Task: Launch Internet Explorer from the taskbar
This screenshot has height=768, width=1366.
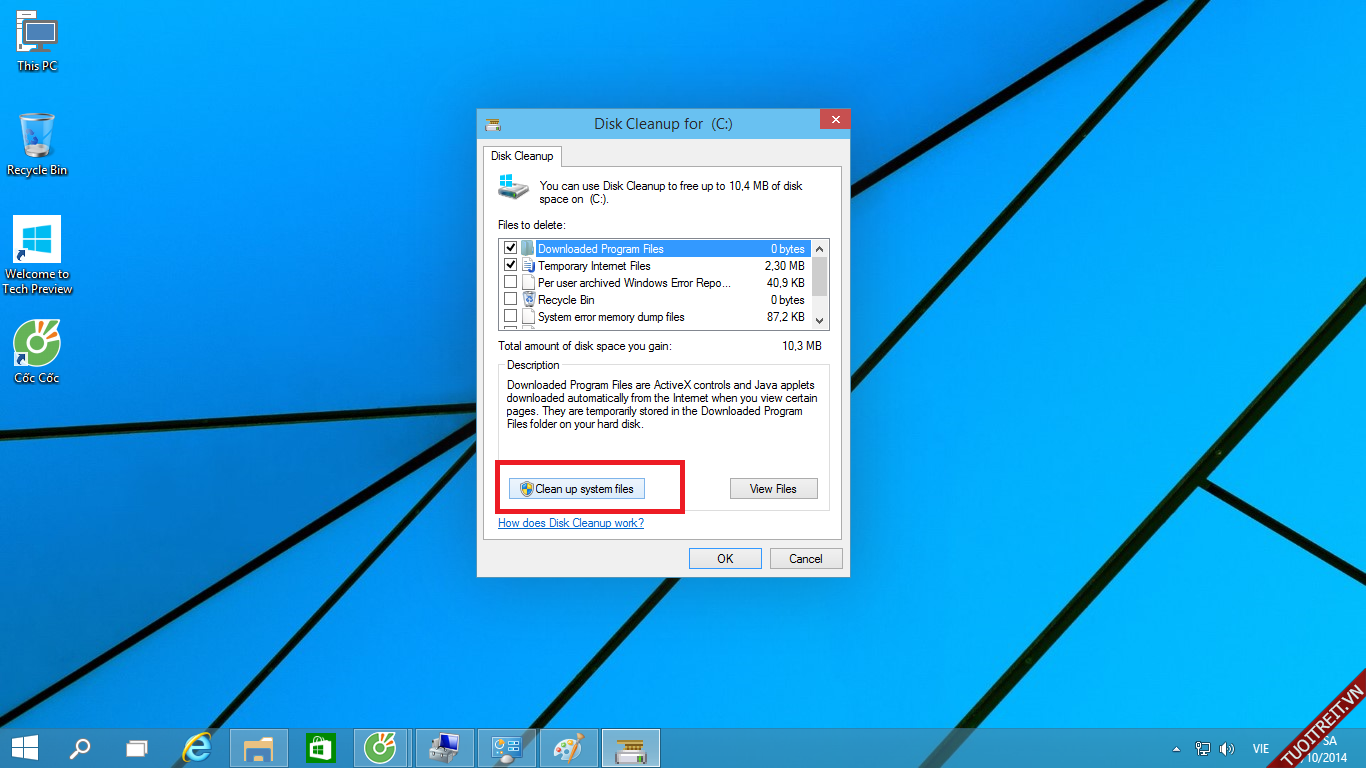Action: pos(198,748)
